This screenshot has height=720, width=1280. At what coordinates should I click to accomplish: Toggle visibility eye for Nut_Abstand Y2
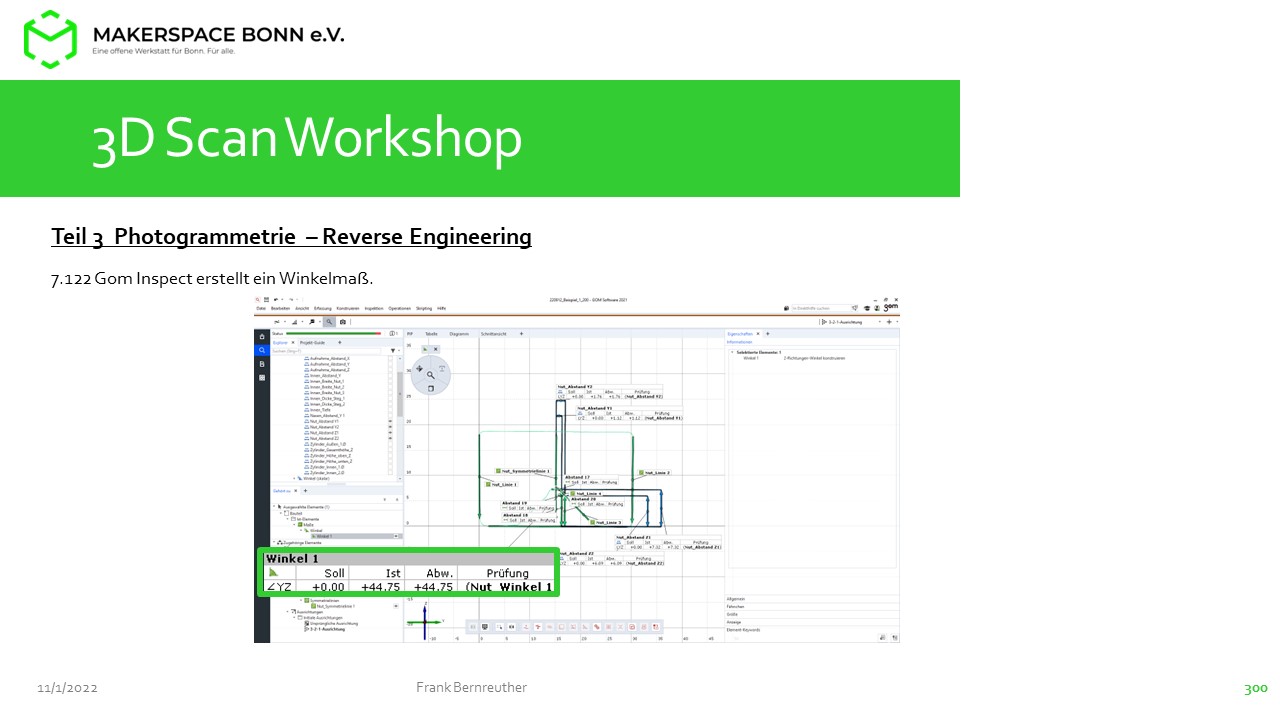[390, 427]
